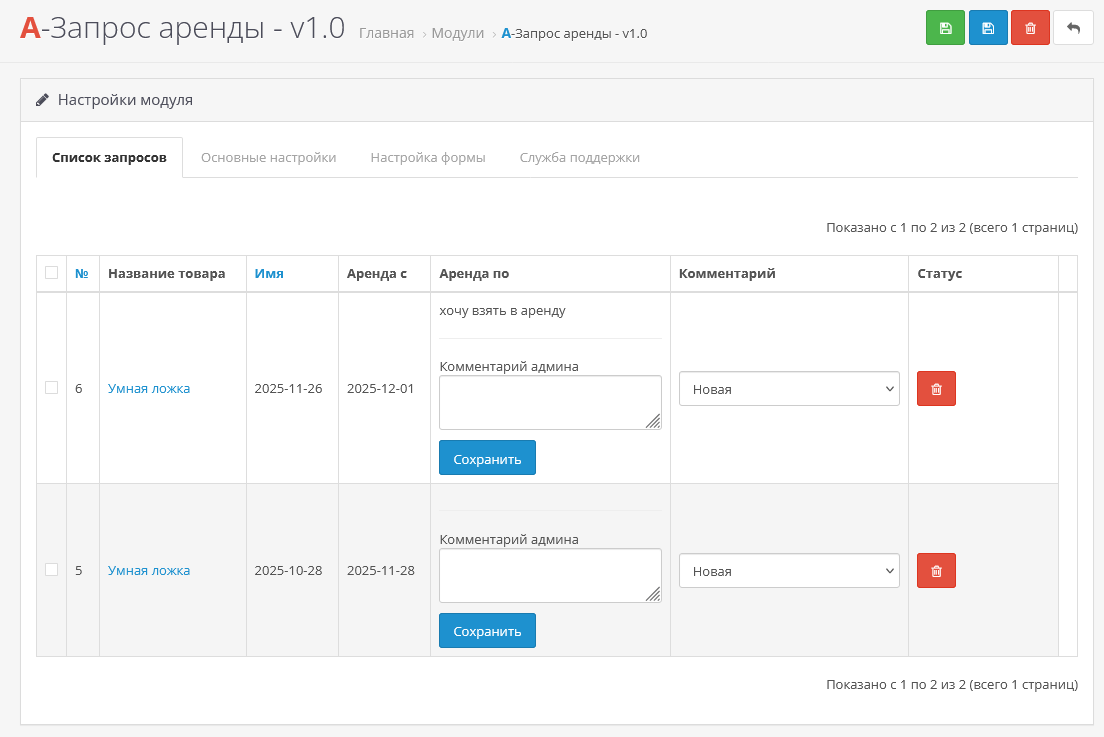Check the checkbox for request 5
Viewport: 1104px width, 737px height.
click(52, 570)
